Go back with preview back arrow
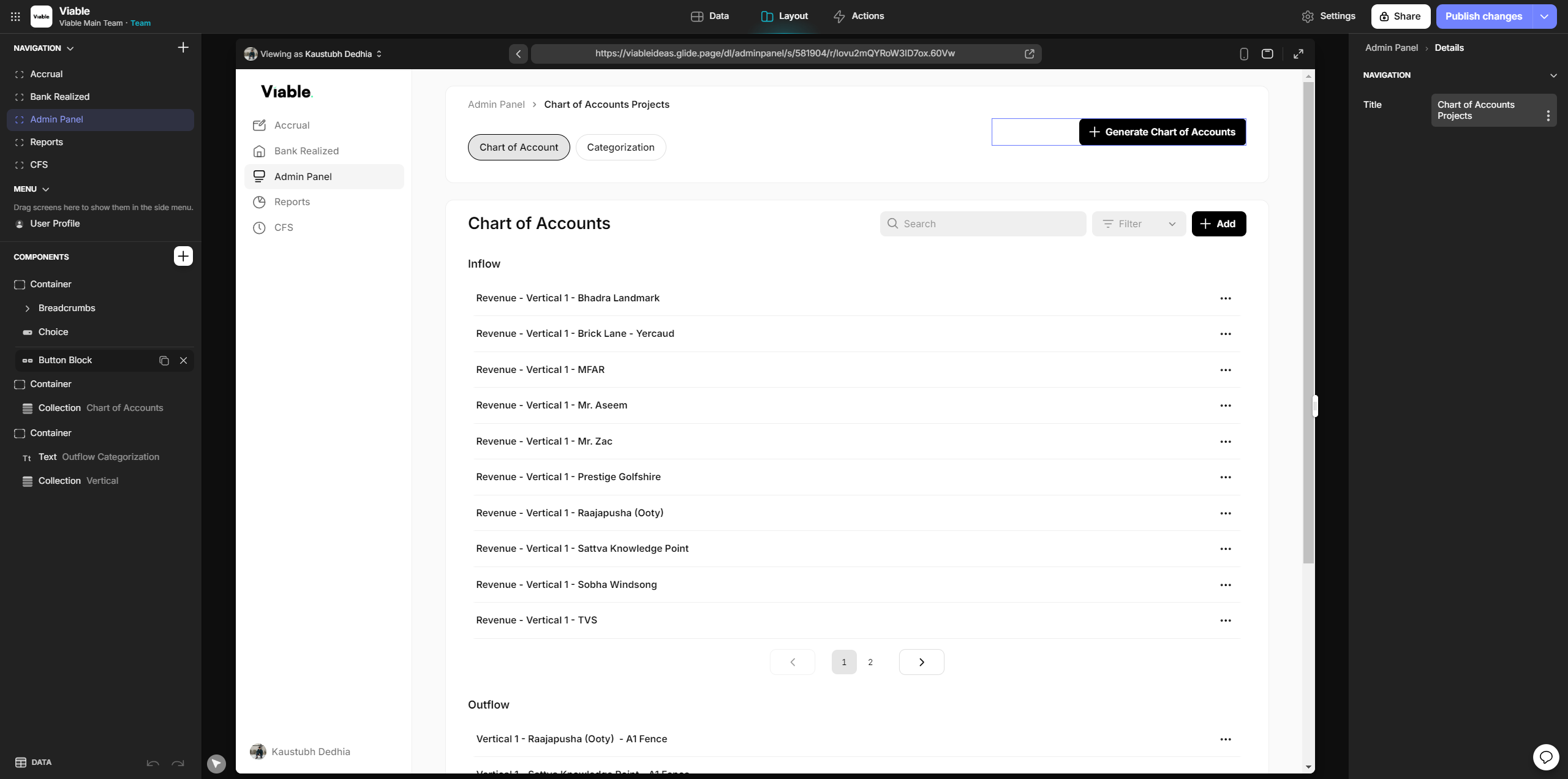Viewport: 1568px width, 779px height. 518,54
